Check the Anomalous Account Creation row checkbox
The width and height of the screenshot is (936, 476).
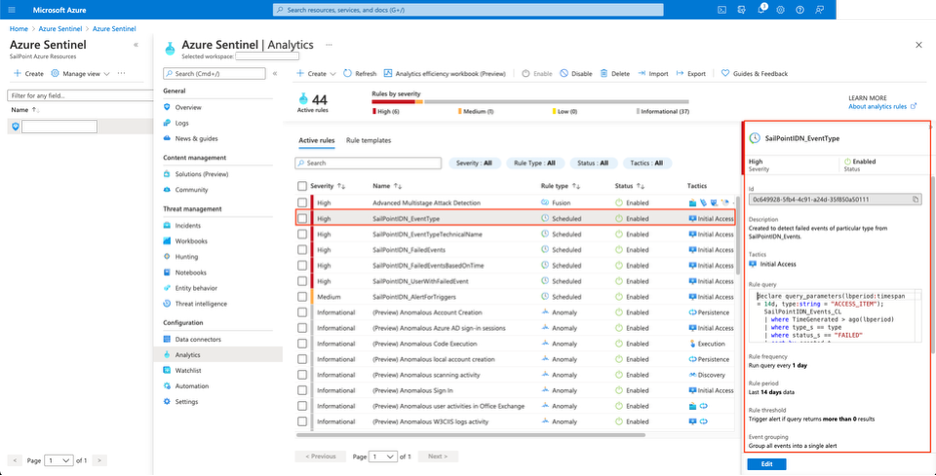pyautogui.click(x=302, y=312)
